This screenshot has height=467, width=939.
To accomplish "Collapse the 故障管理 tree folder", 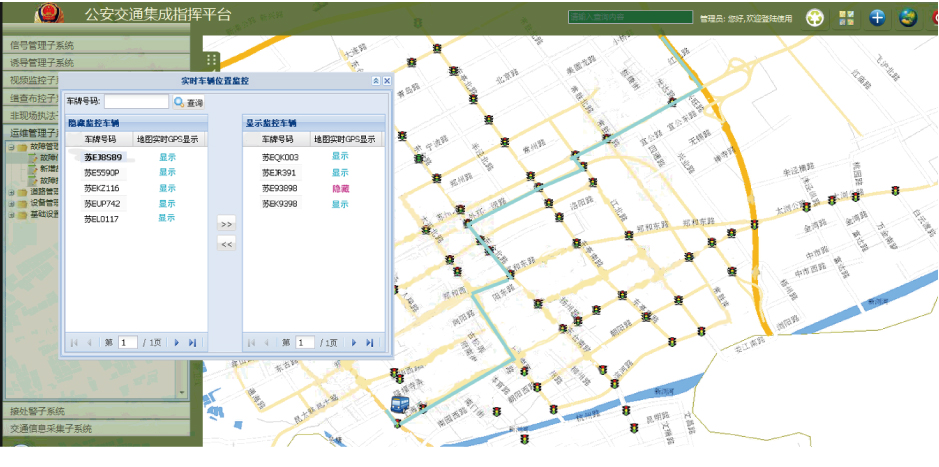I will click(11, 147).
